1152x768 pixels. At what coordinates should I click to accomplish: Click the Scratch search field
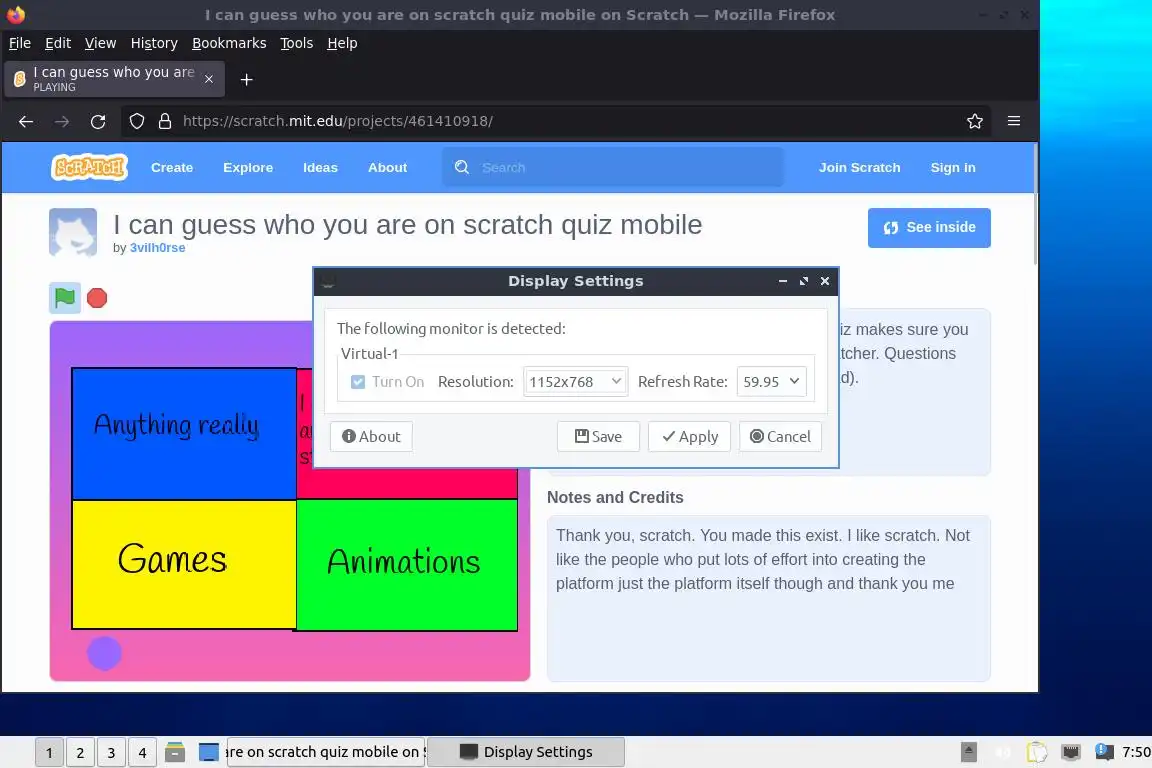pyautogui.click(x=613, y=168)
